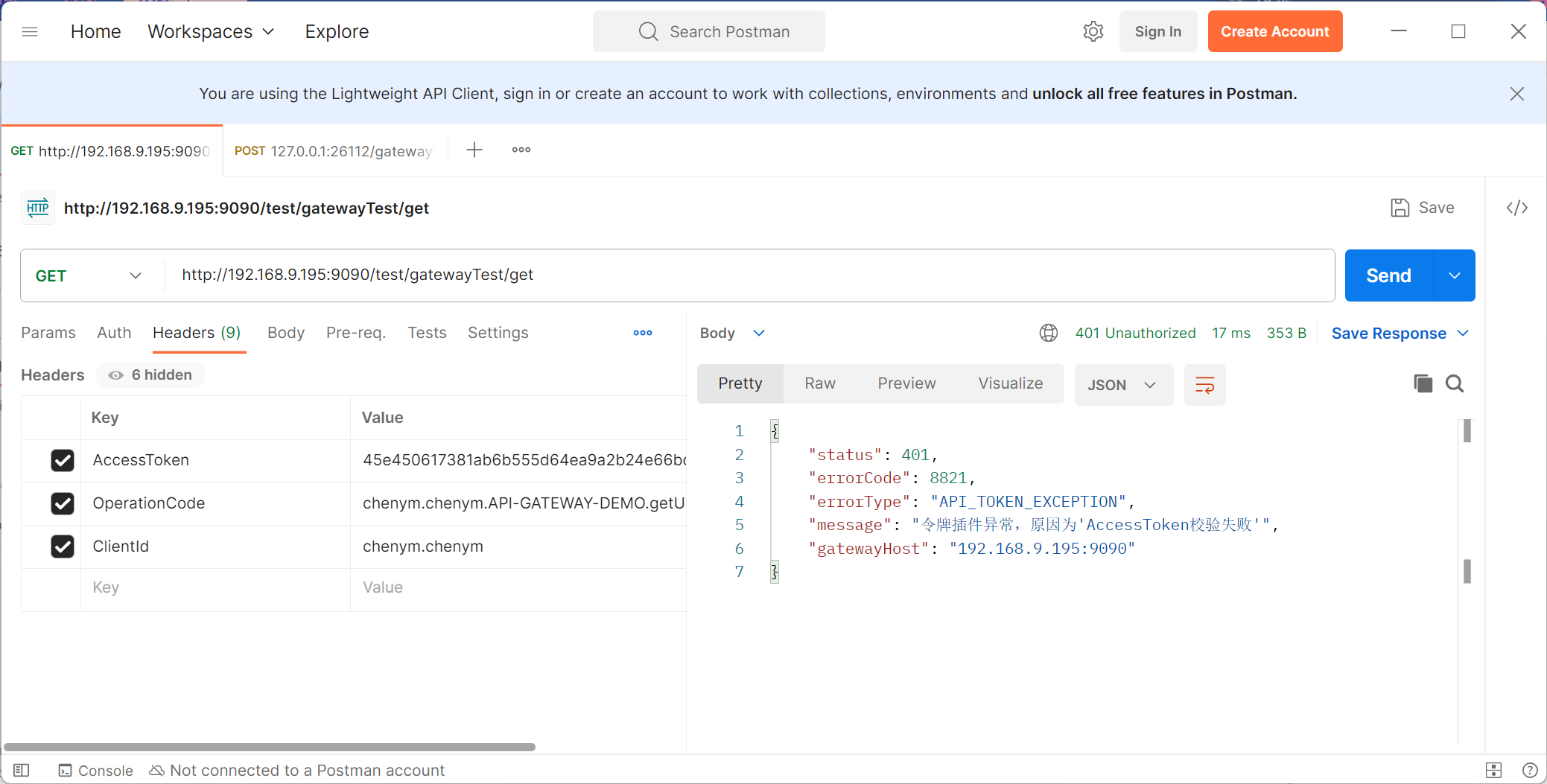This screenshot has height=784, width=1547.
Task: Show the 6 hidden headers
Action: [x=151, y=375]
